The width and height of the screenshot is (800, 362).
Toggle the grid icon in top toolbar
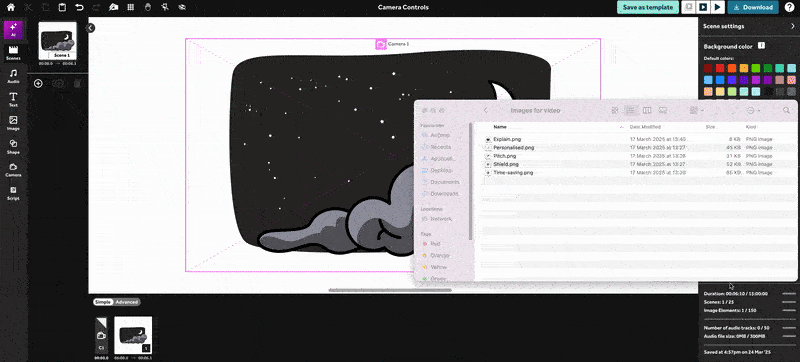pyautogui.click(x=131, y=7)
